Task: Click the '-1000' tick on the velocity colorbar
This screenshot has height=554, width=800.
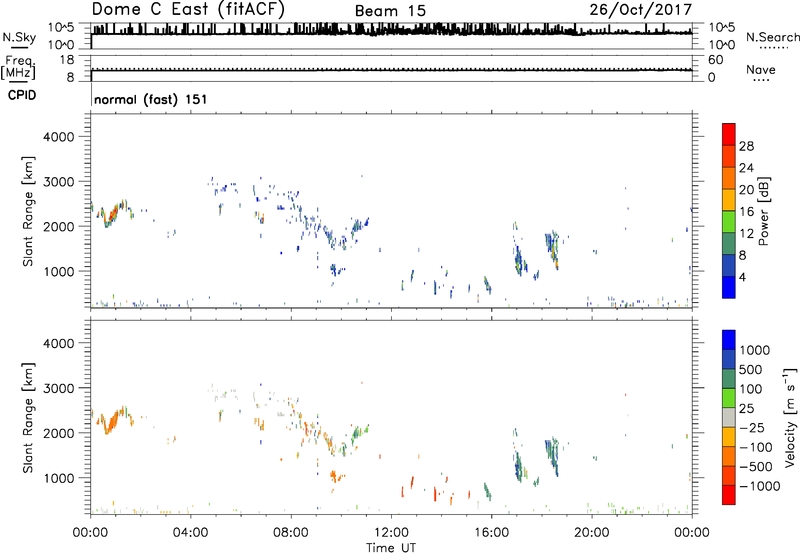Action: [760, 486]
